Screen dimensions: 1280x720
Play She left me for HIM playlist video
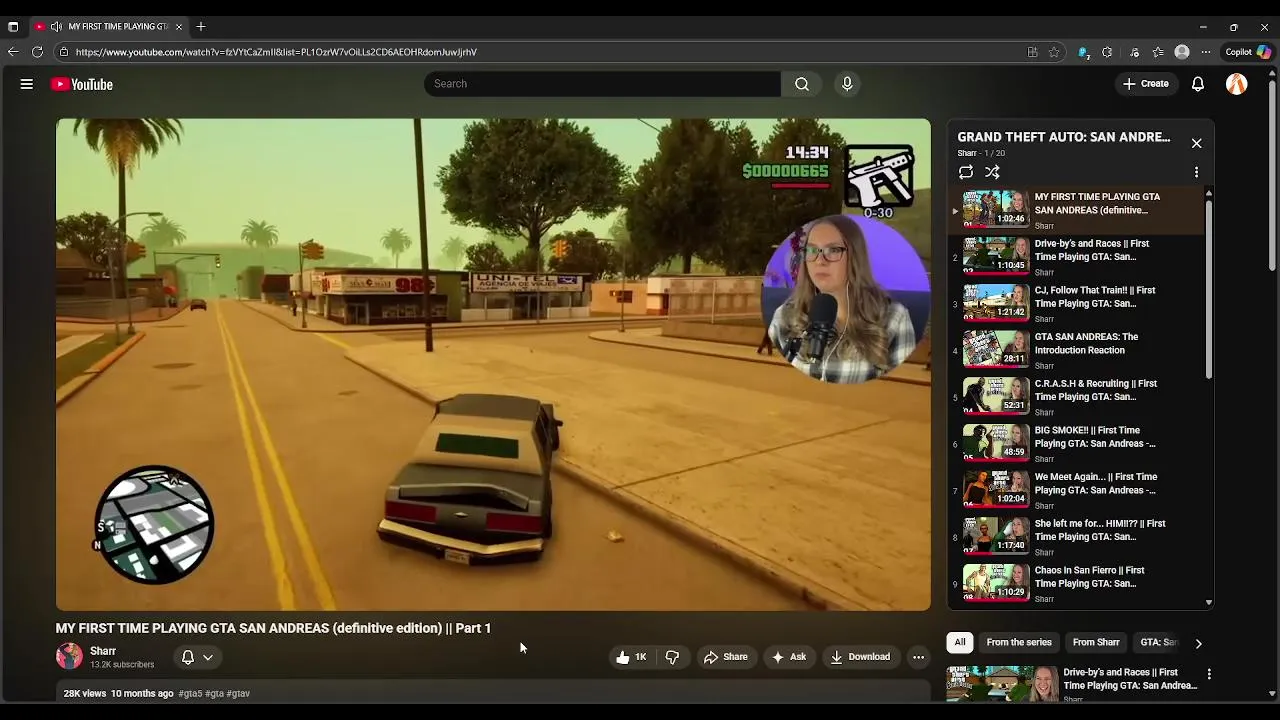coord(1078,537)
